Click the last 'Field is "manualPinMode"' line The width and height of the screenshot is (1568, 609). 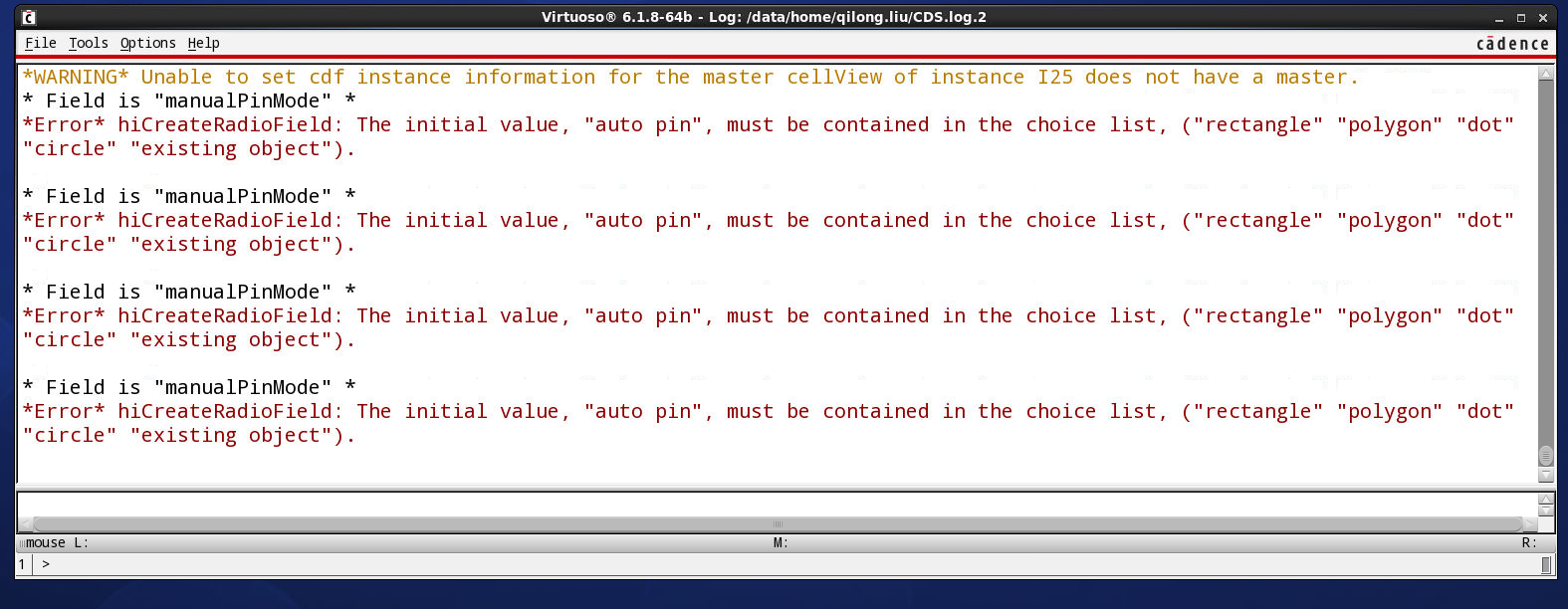189,387
